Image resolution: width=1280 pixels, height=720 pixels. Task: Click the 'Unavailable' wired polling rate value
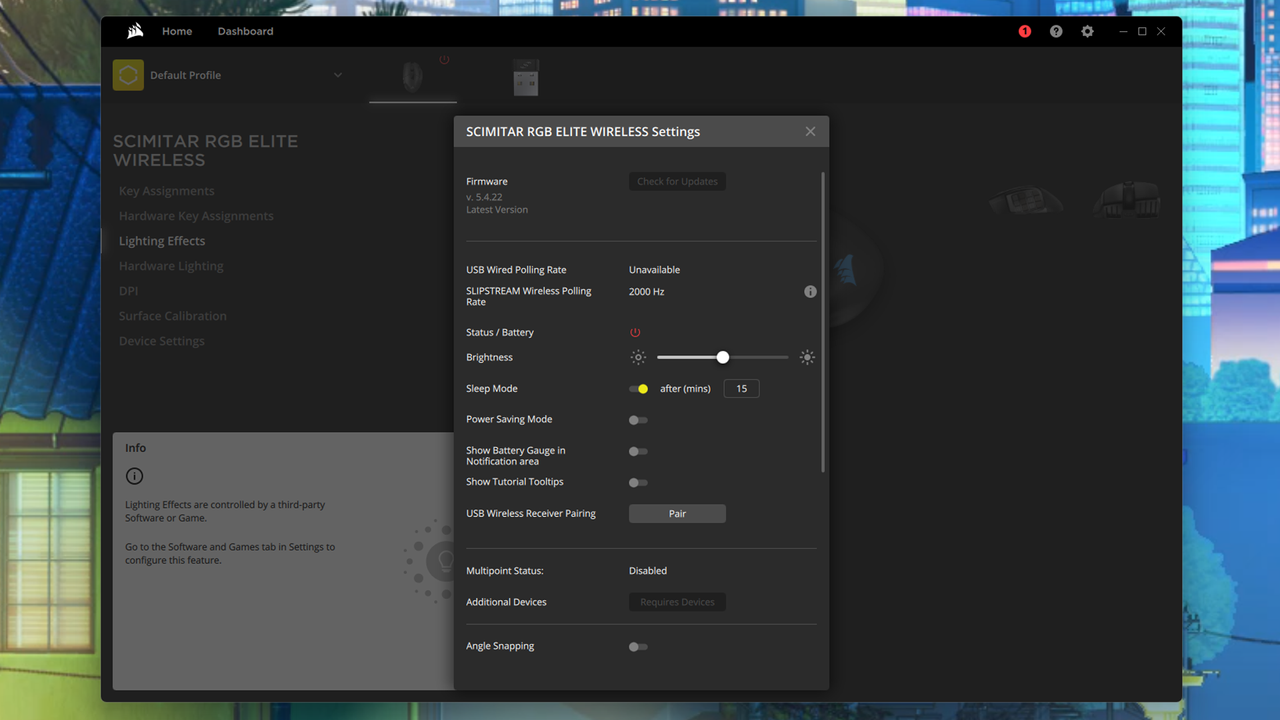click(654, 270)
